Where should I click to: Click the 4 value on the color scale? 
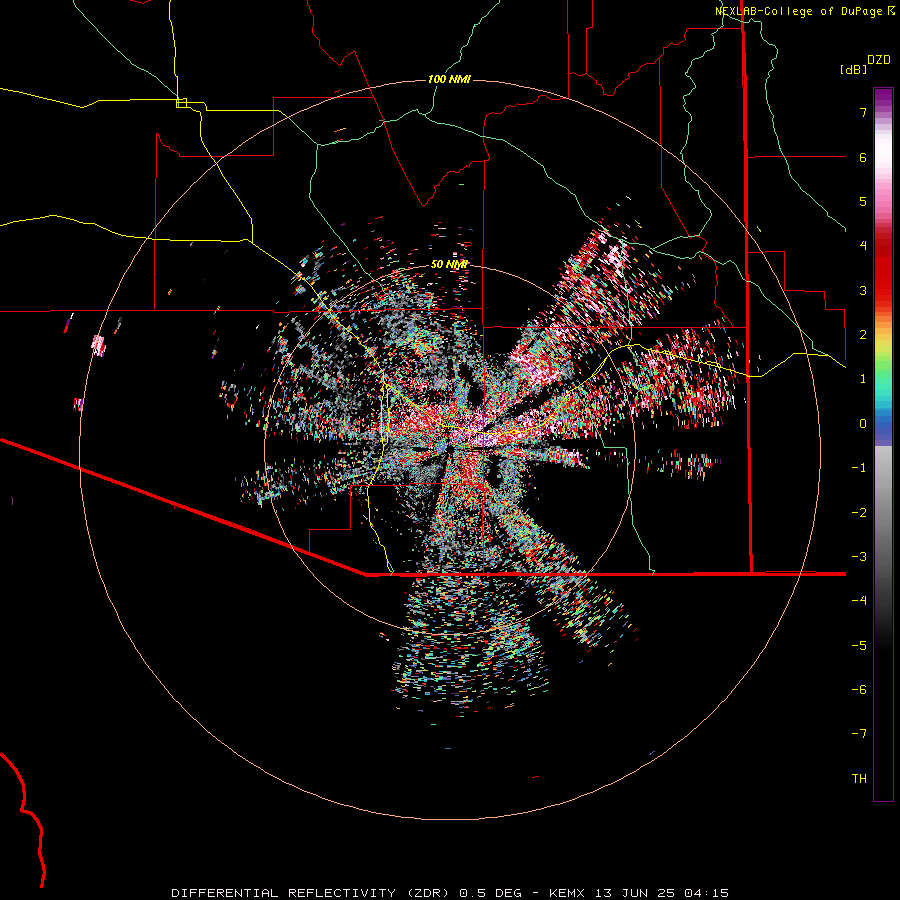tap(863, 246)
